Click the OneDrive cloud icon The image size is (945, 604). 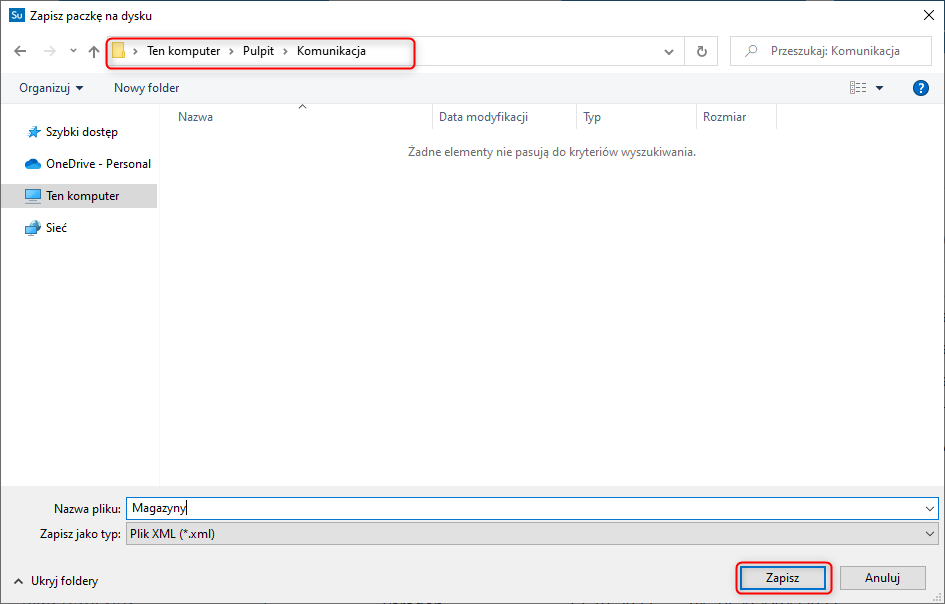(x=33, y=164)
